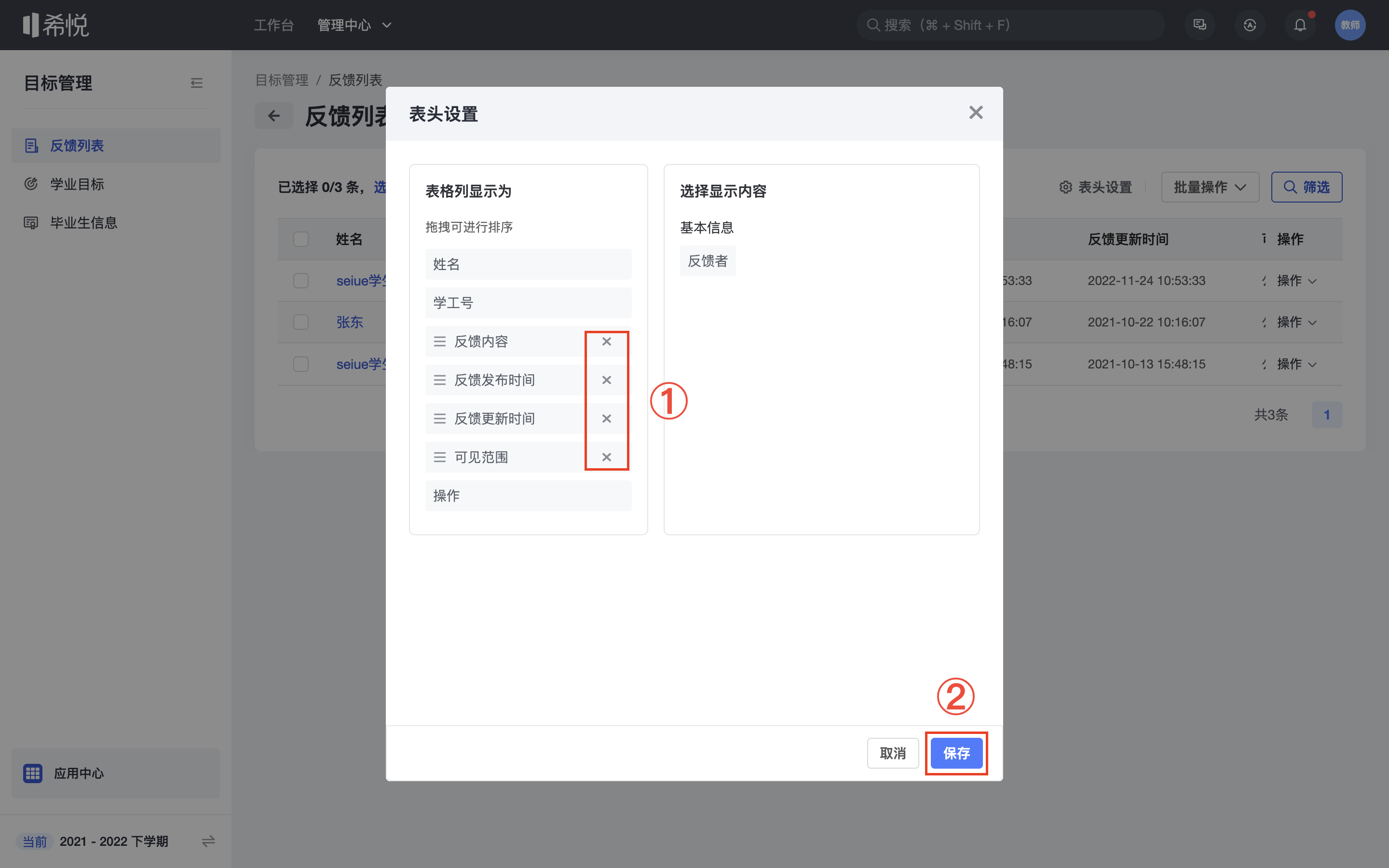This screenshot has height=868, width=1389.
Task: Switch semester using swap arrows icon
Action: pos(208,841)
